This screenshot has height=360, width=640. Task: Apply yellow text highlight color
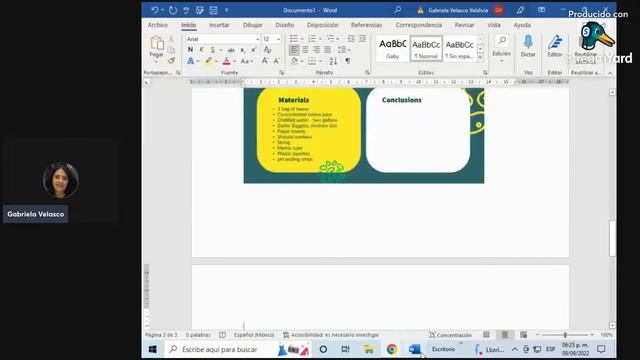point(209,61)
